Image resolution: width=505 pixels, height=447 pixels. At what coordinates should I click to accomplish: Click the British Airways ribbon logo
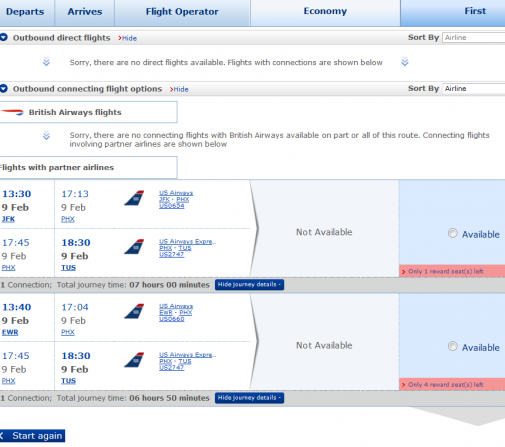pyautogui.click(x=12, y=112)
